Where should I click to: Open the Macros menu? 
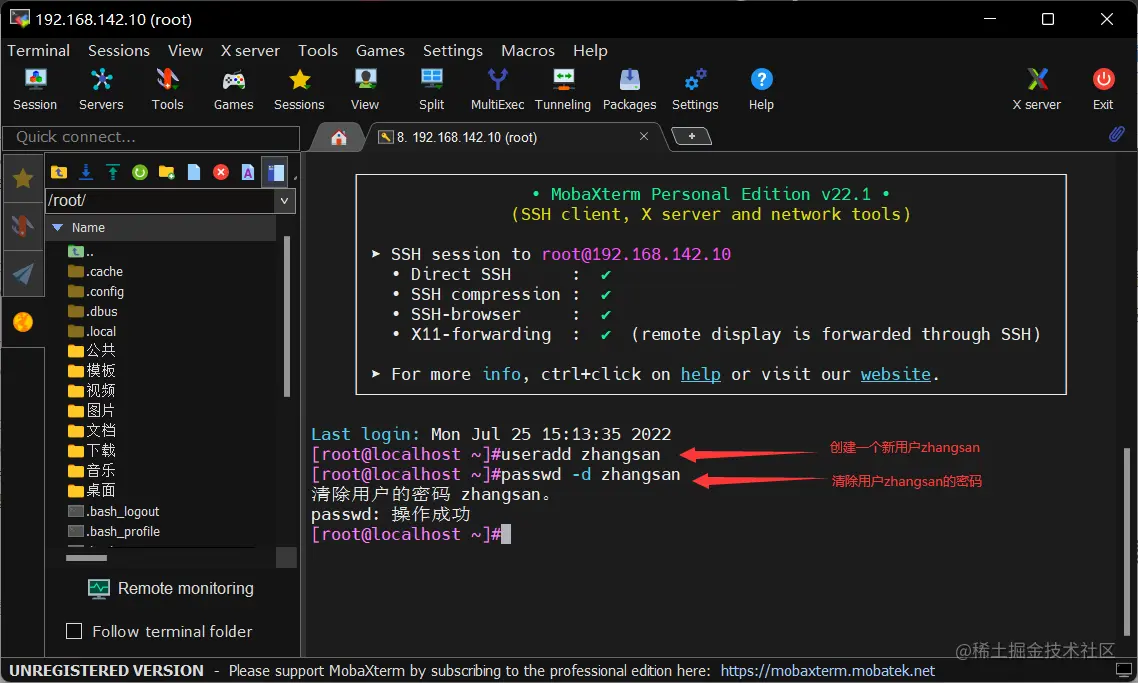tap(528, 50)
